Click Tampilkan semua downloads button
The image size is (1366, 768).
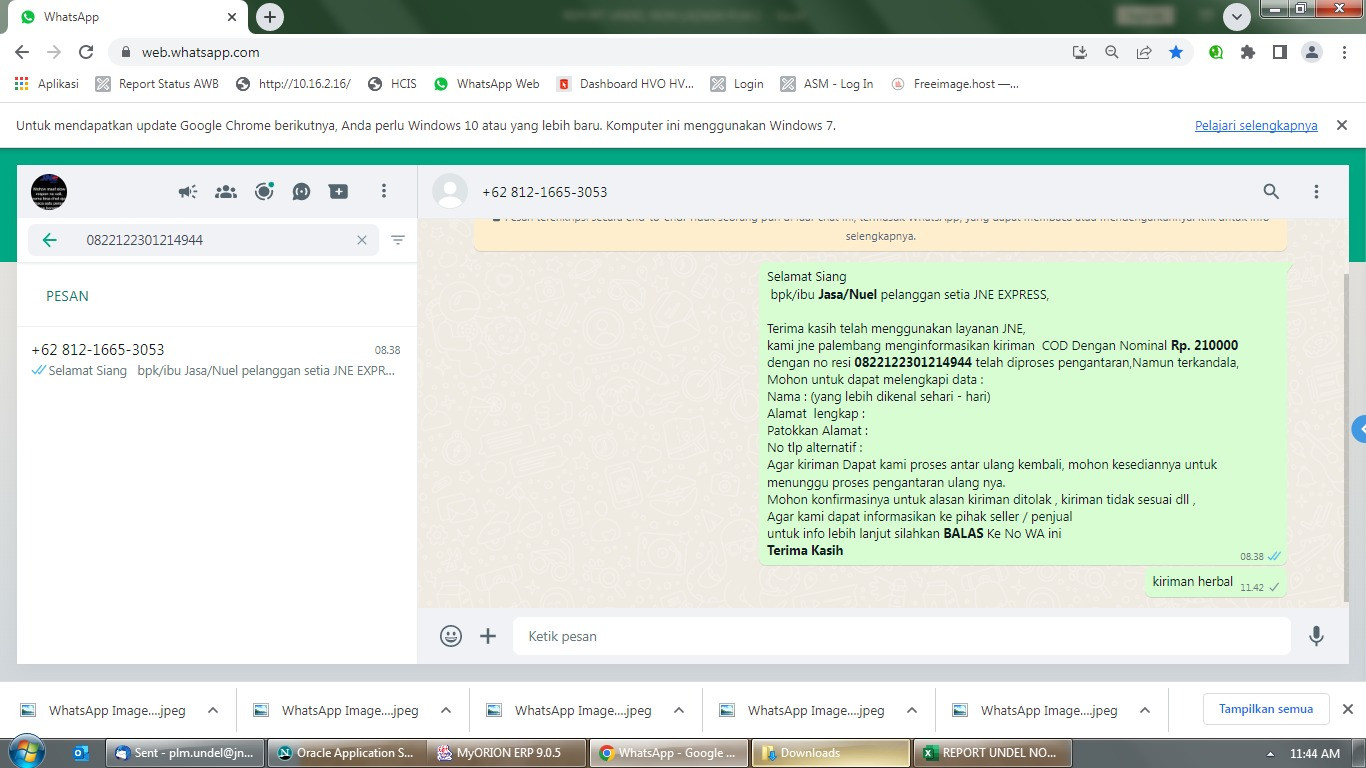click(x=1266, y=709)
